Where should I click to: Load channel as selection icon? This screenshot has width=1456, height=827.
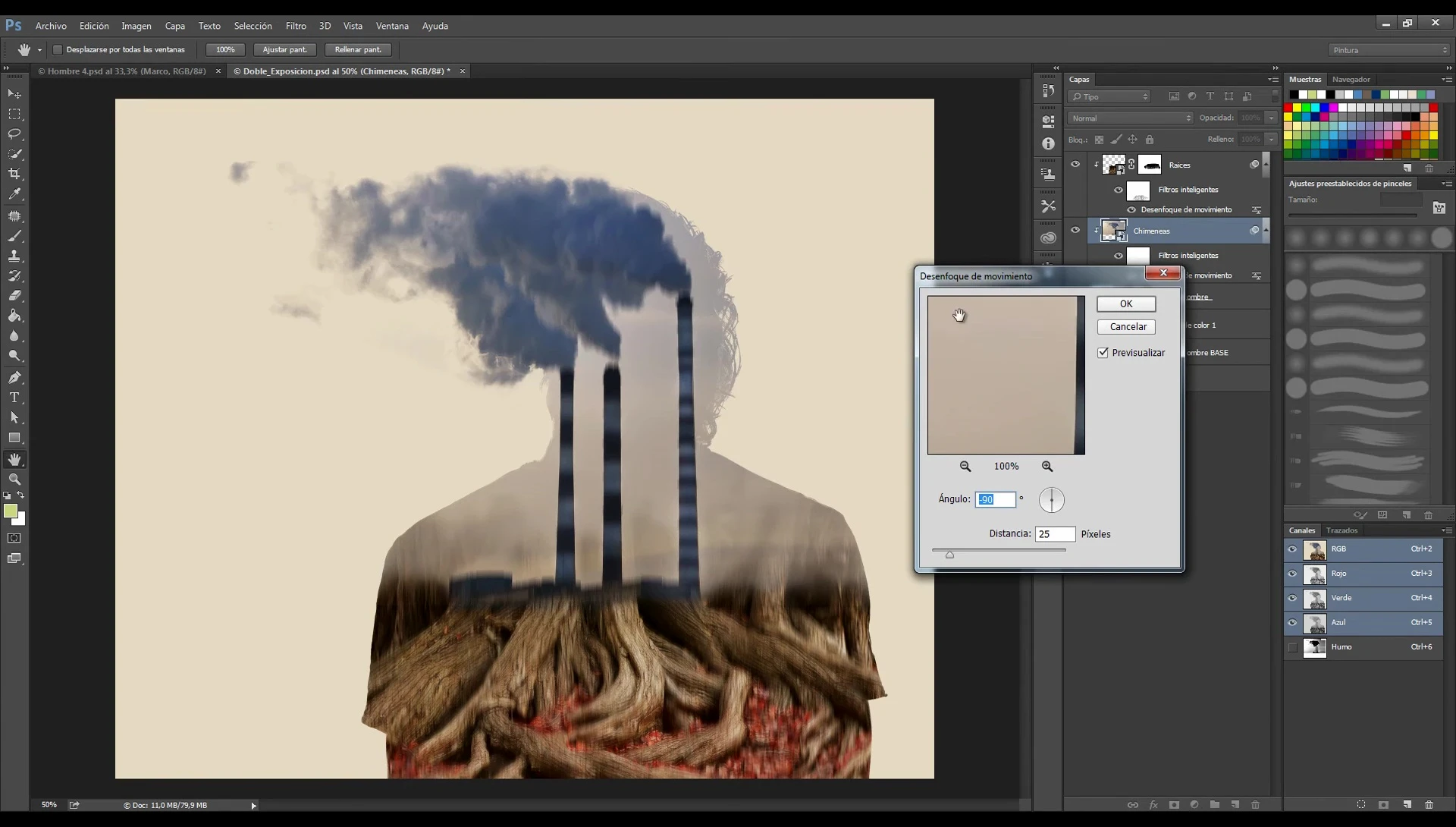[x=1361, y=805]
